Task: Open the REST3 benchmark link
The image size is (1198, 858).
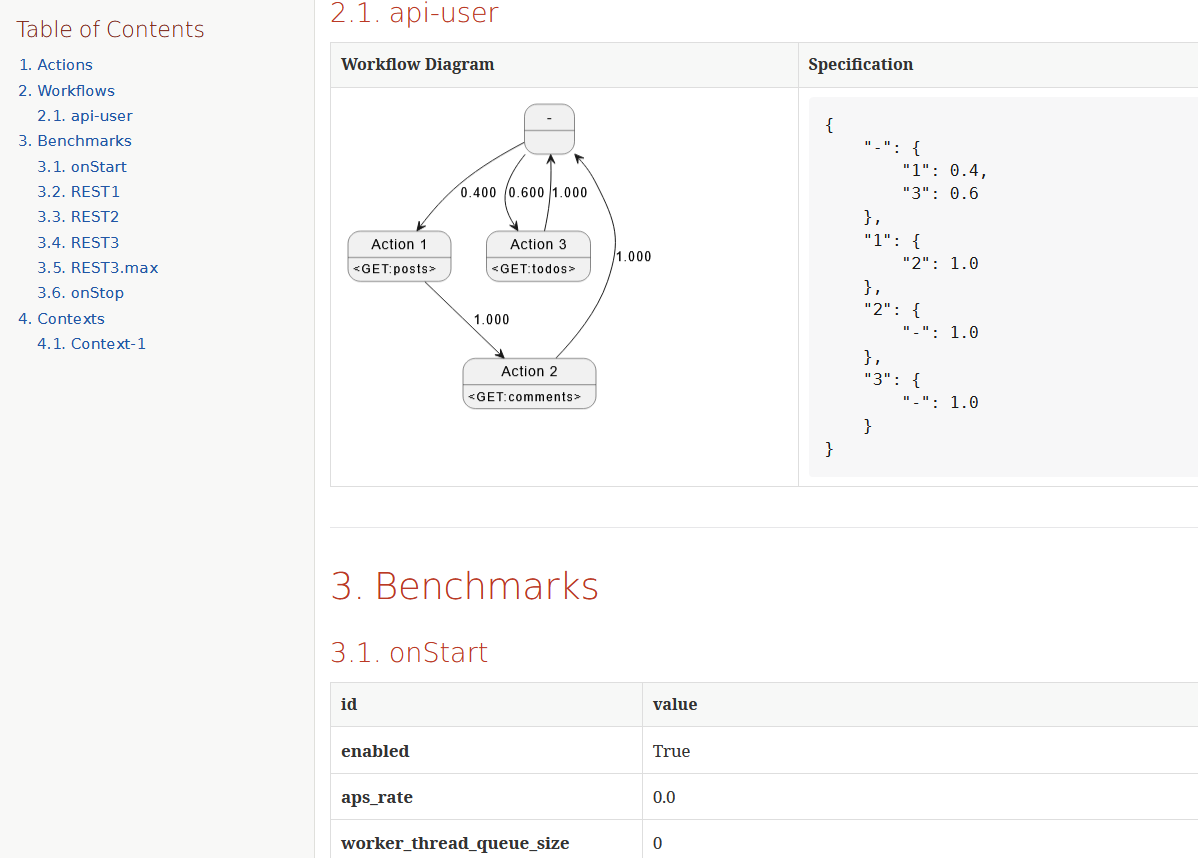Action: coord(78,241)
